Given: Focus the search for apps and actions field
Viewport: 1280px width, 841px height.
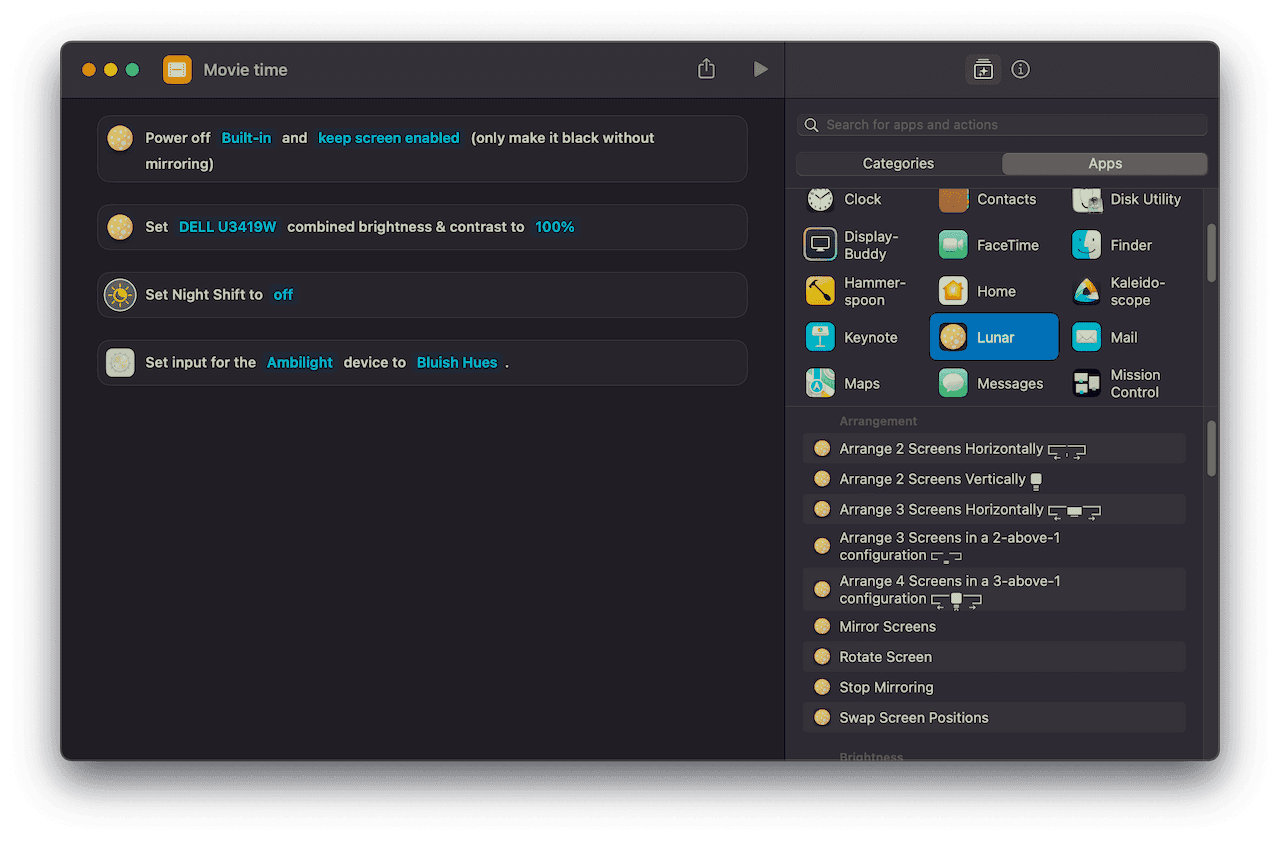Looking at the screenshot, I should click(x=1002, y=125).
